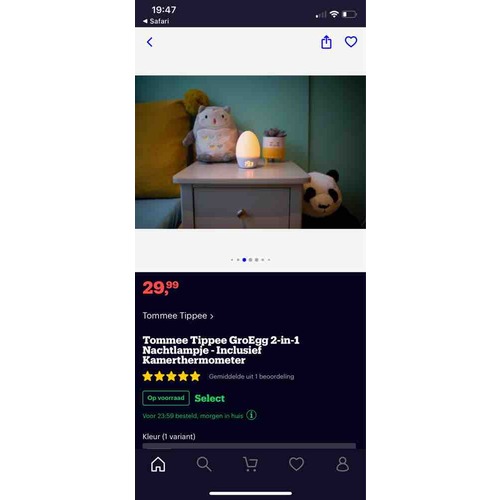Select the active blue carousel dot

click(244, 260)
